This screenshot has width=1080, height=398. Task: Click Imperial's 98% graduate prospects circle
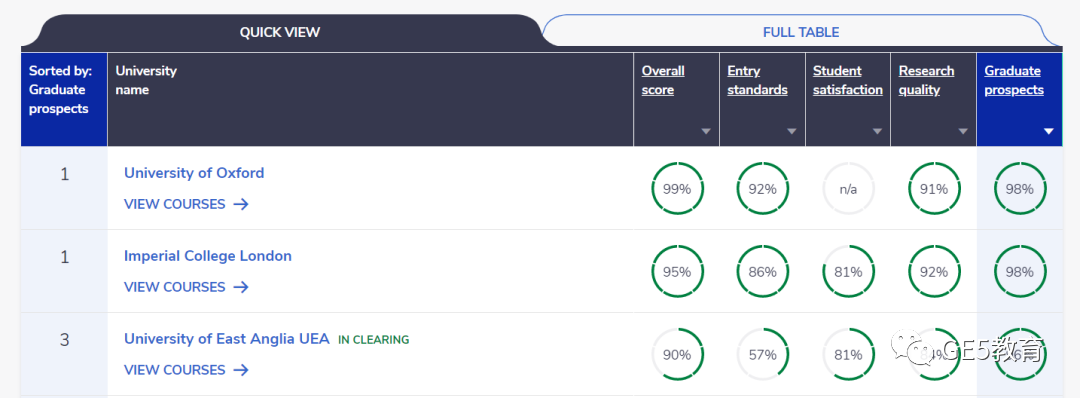1019,272
